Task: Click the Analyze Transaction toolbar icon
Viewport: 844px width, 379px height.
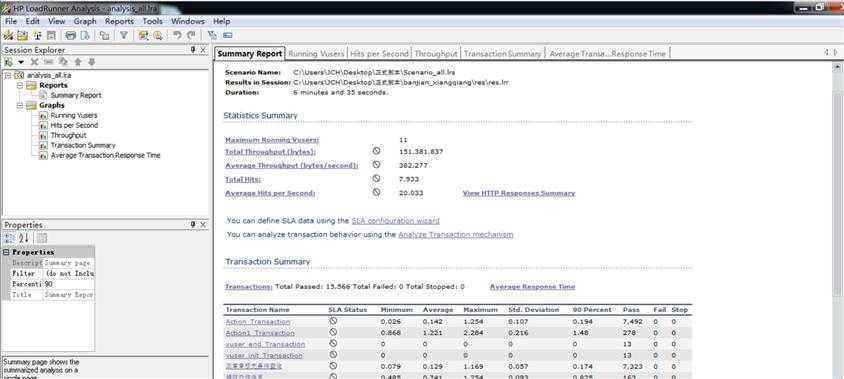Action: click(143, 36)
